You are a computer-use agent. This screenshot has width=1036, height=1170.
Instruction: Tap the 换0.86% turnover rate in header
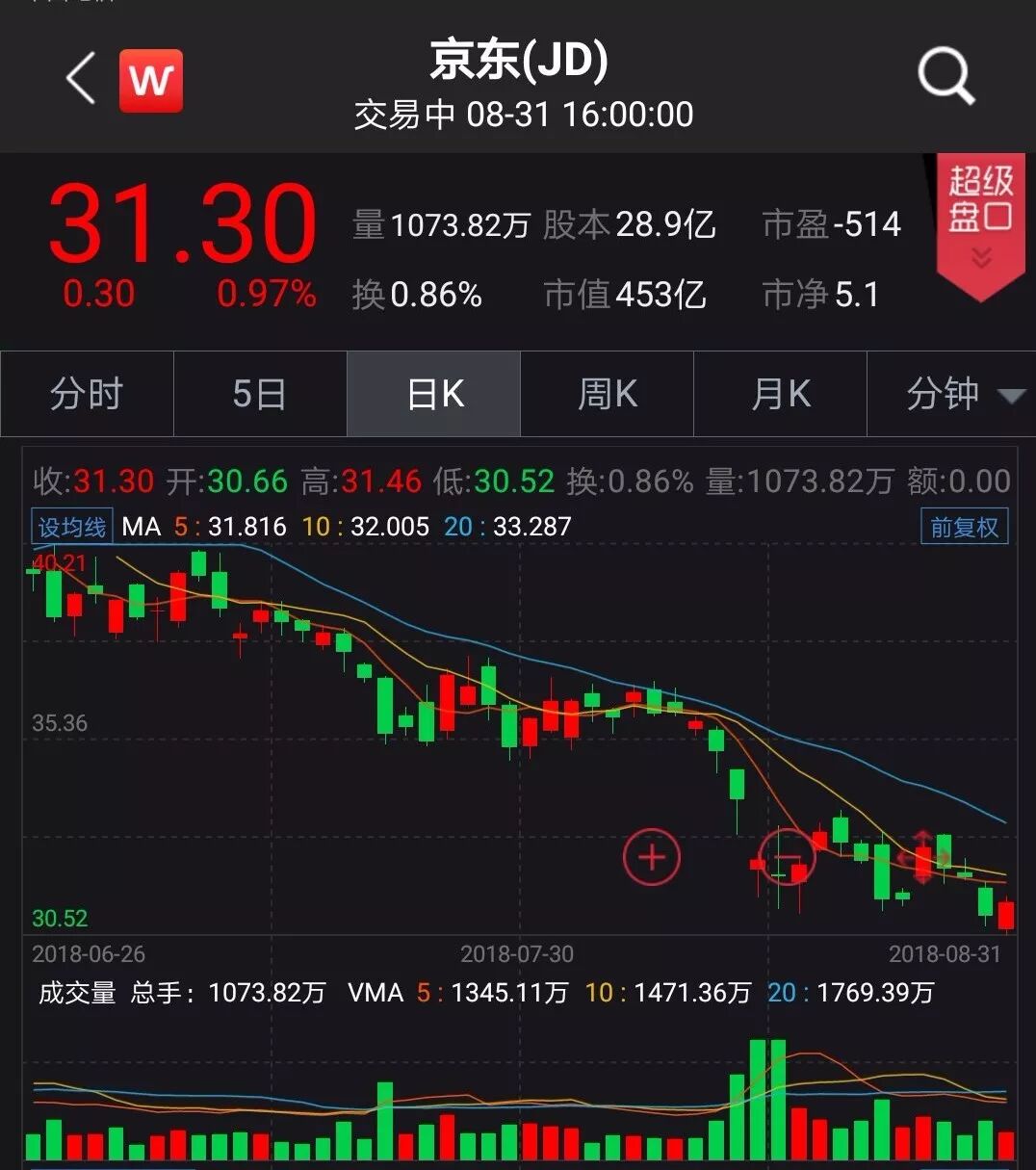click(417, 295)
